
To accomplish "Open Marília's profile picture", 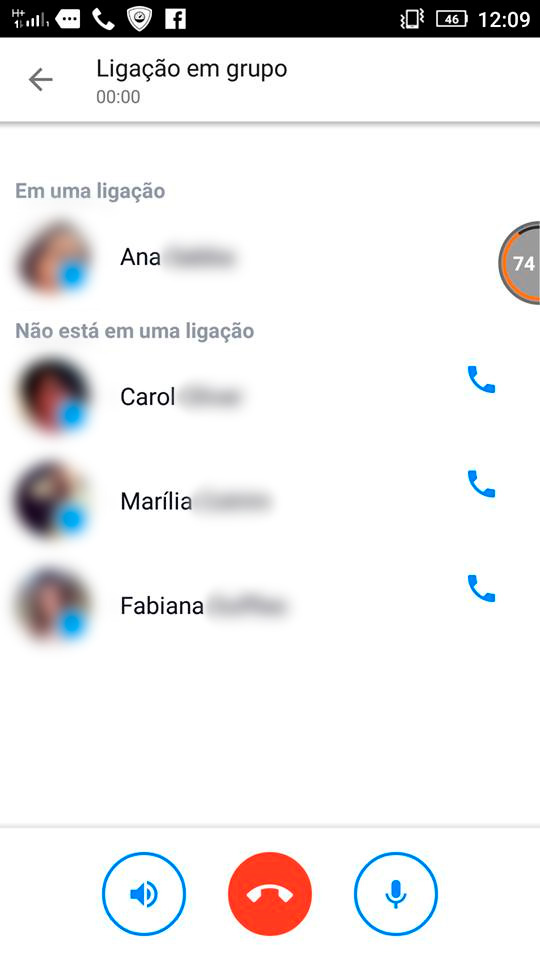I will 54,501.
